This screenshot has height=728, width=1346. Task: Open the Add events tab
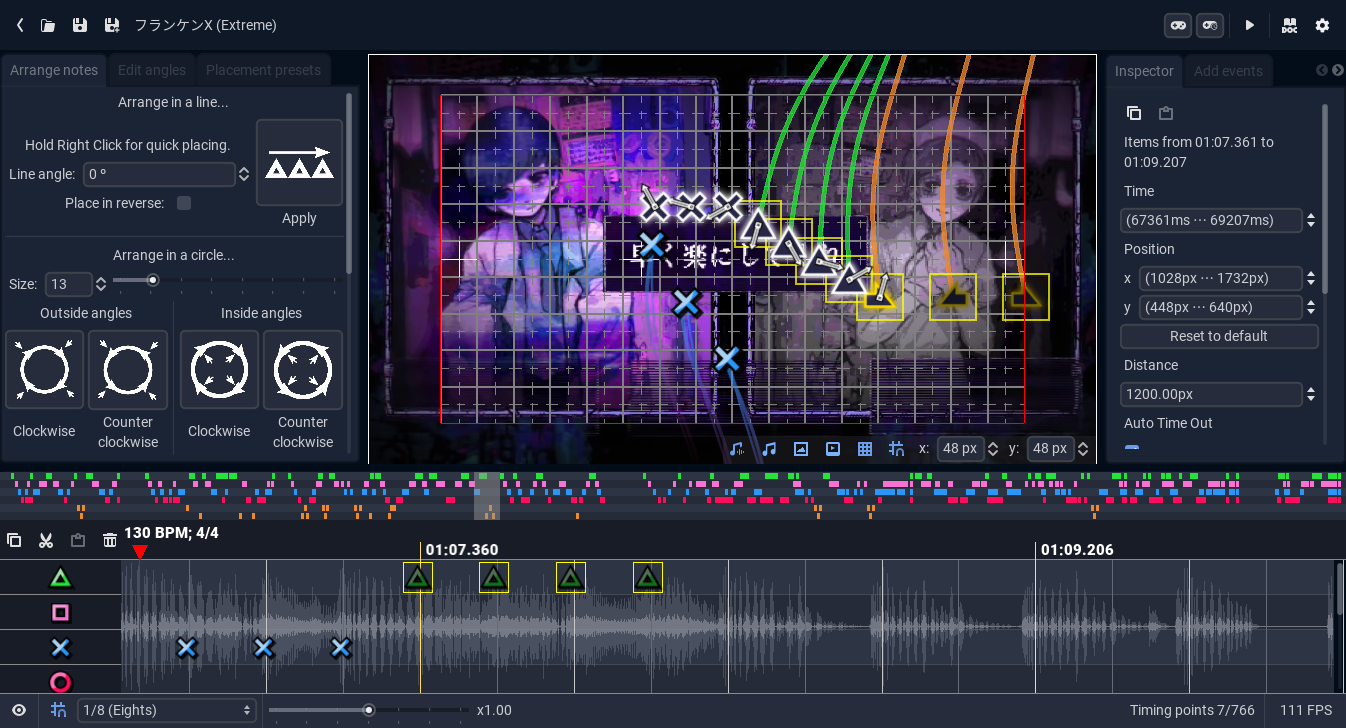click(x=1228, y=71)
